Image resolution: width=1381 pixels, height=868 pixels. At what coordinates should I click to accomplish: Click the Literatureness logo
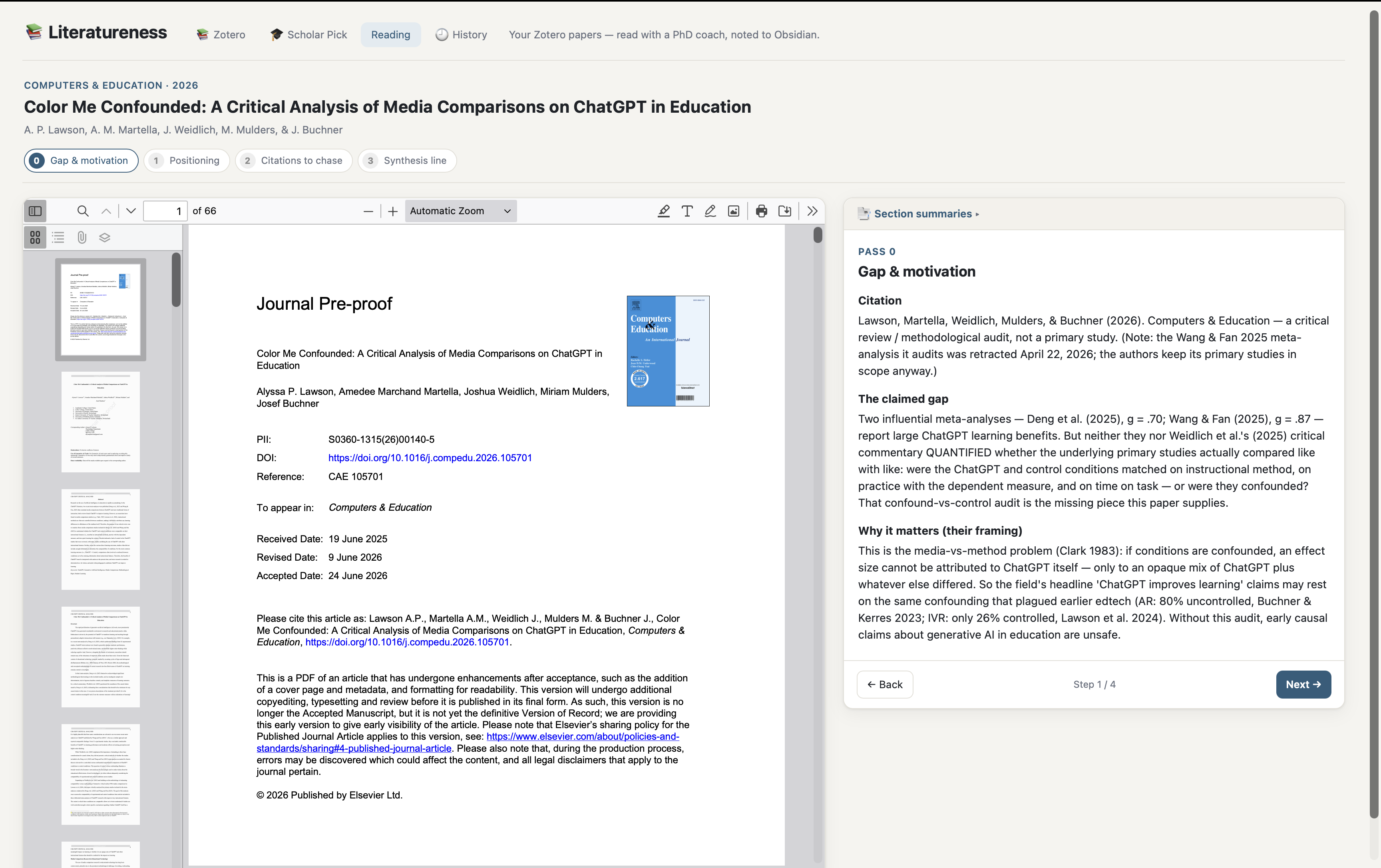click(x=96, y=33)
